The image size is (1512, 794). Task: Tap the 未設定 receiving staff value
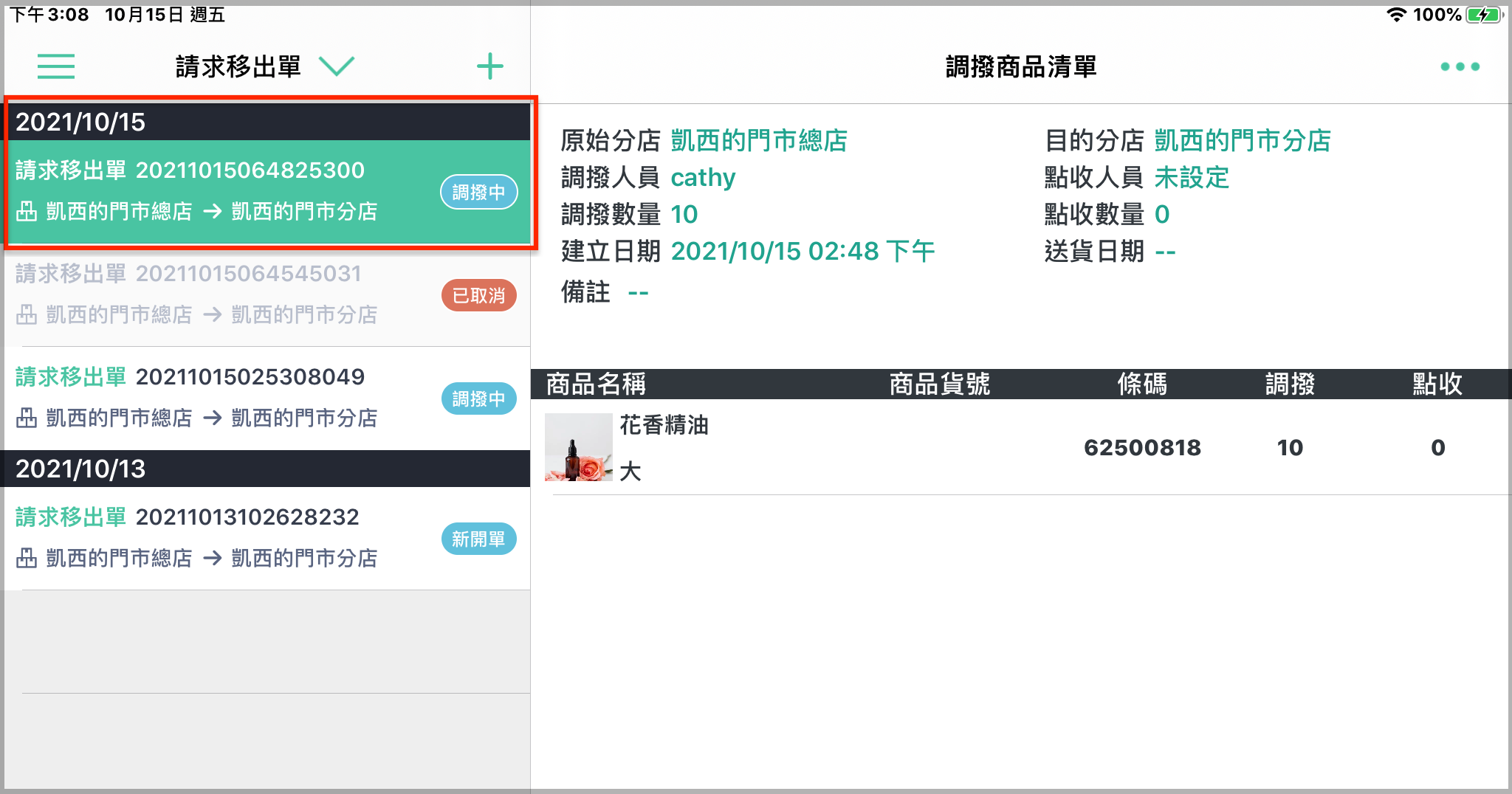tap(1192, 177)
